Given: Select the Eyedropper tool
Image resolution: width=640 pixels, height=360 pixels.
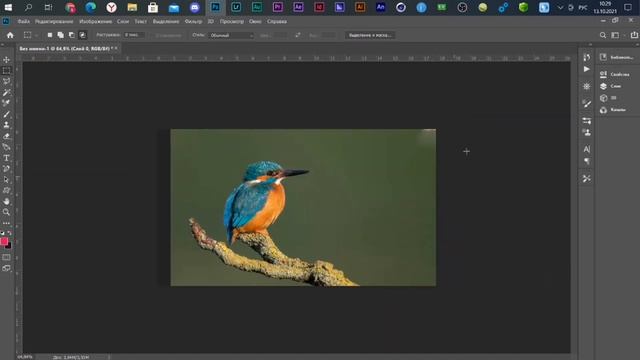Looking at the screenshot, I should (6, 103).
